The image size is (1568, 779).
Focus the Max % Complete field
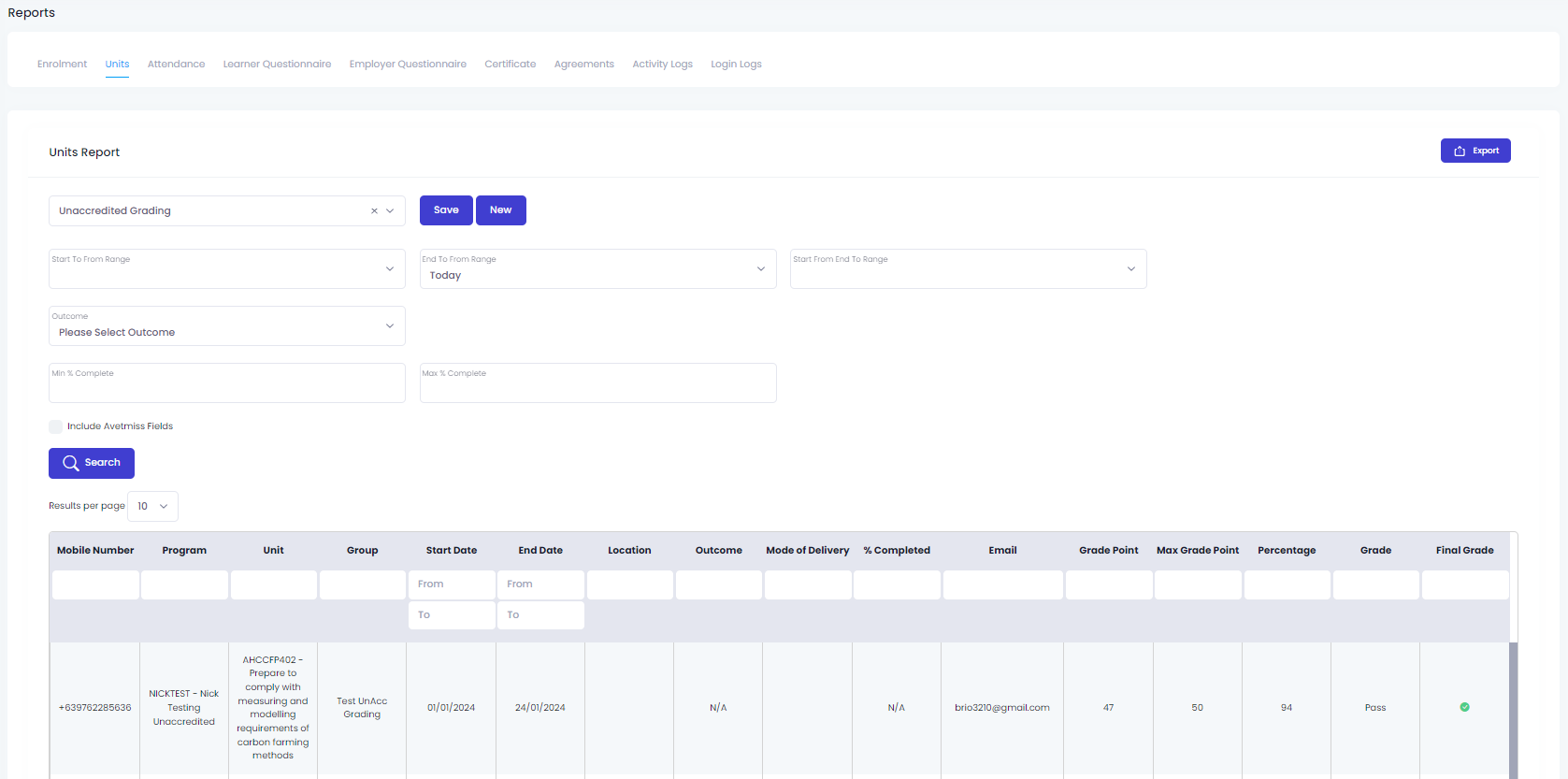598,382
